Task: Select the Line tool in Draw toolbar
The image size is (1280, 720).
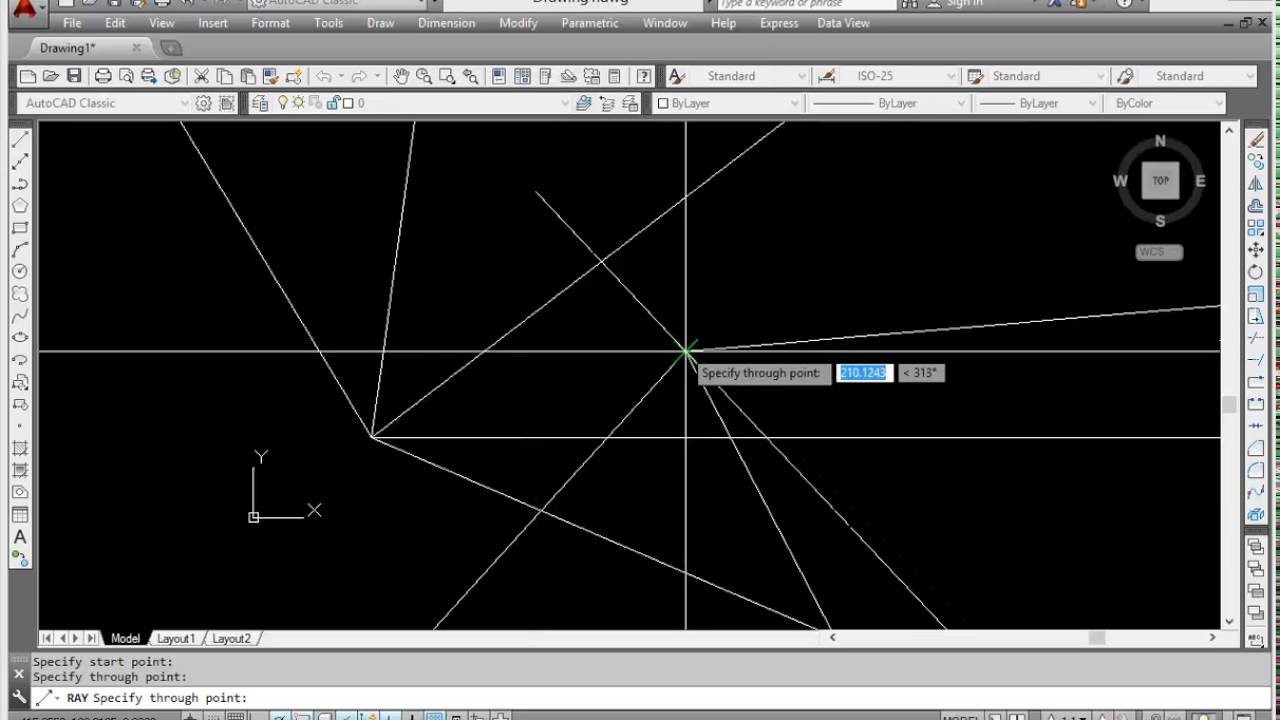Action: point(20,139)
